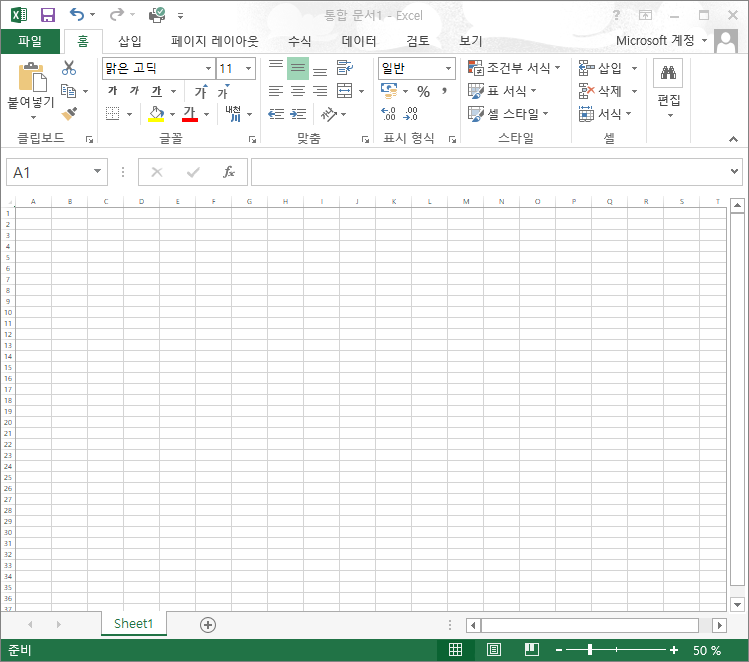
Task: Switch to the 삽입 ribbon tab
Action: click(129, 41)
